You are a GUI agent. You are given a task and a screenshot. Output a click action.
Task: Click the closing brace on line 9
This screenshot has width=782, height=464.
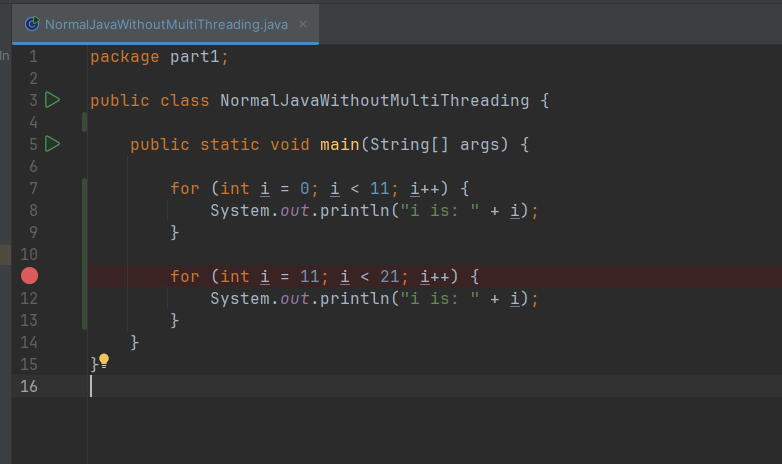tap(175, 232)
